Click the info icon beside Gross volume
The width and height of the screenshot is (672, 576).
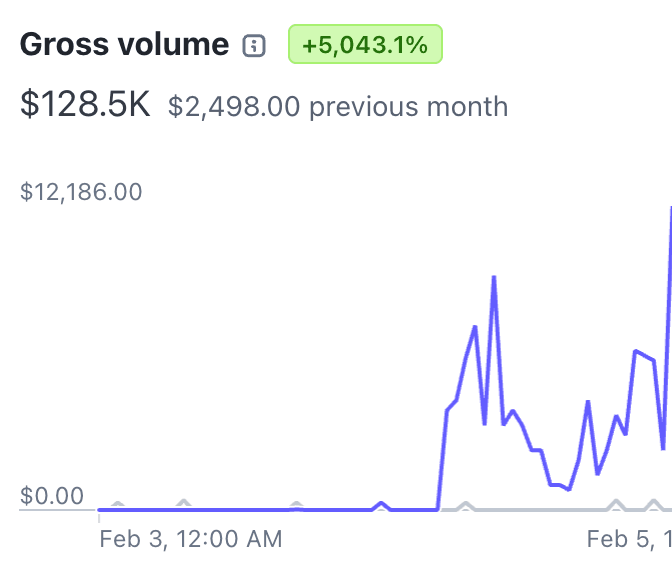[255, 45]
